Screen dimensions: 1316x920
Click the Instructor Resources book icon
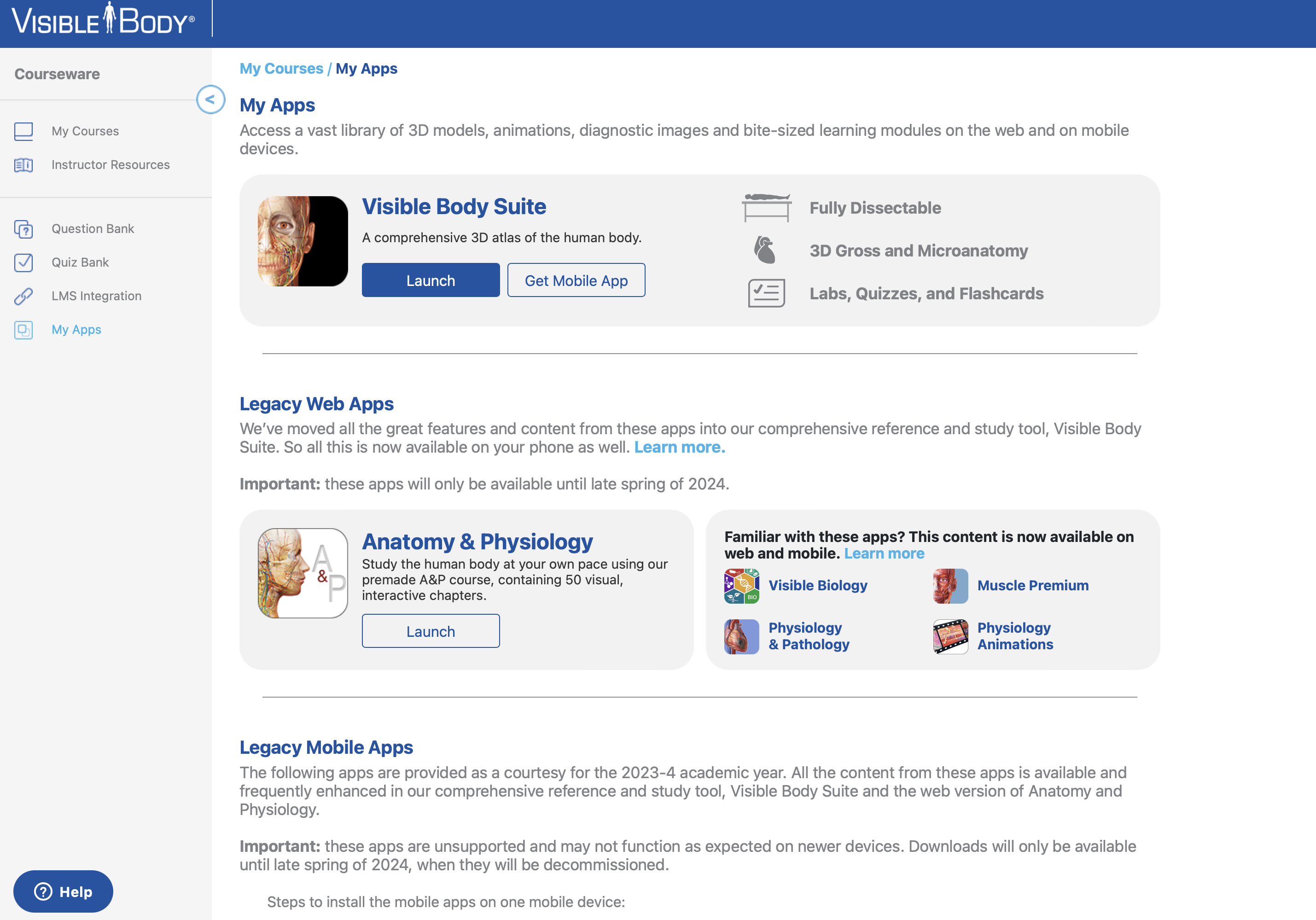(x=23, y=165)
